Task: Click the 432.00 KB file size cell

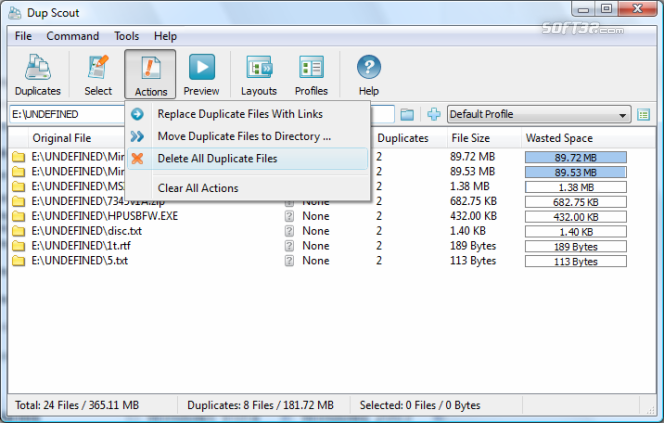Action: coord(473,216)
